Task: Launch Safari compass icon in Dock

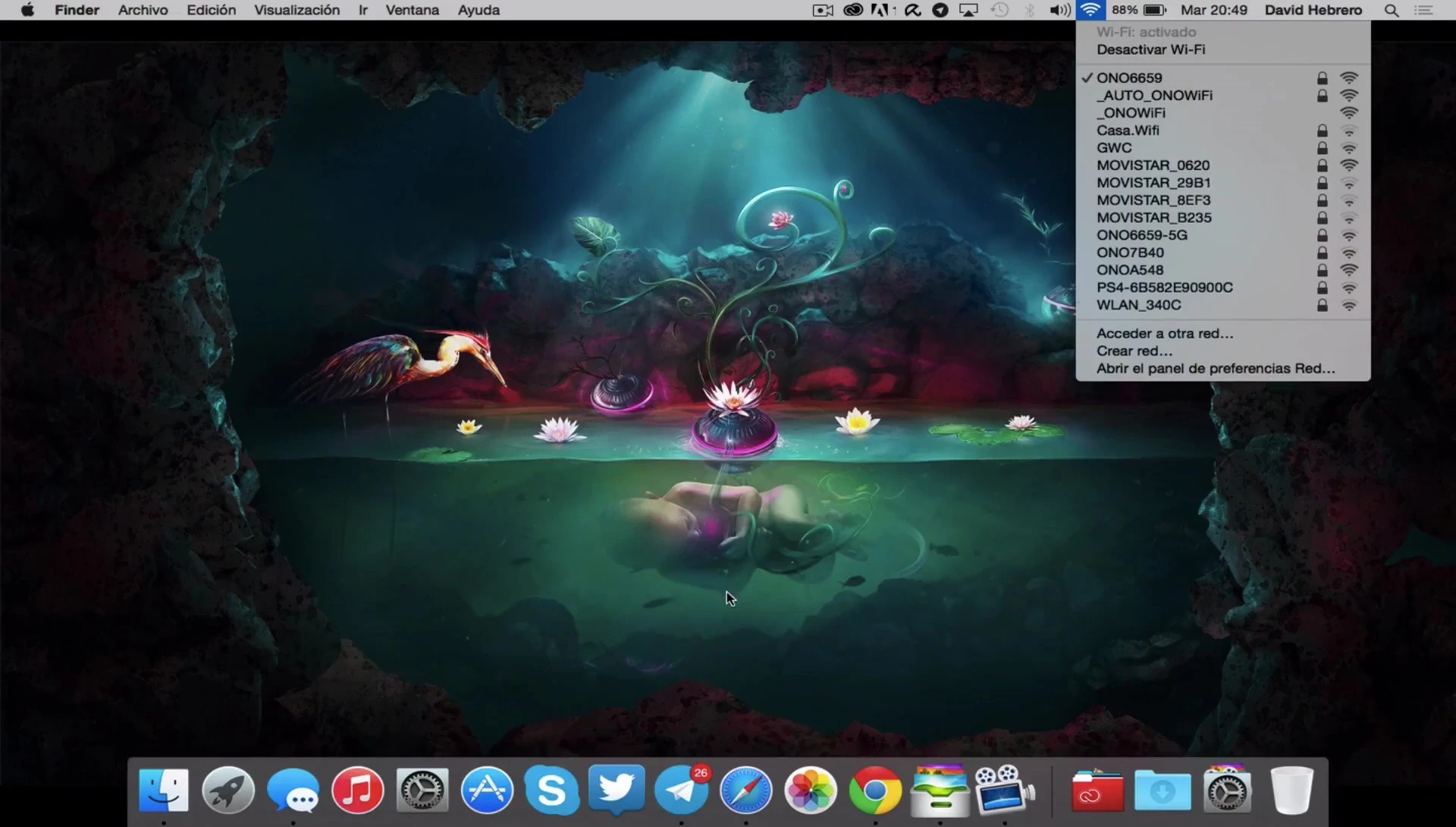Action: point(745,790)
